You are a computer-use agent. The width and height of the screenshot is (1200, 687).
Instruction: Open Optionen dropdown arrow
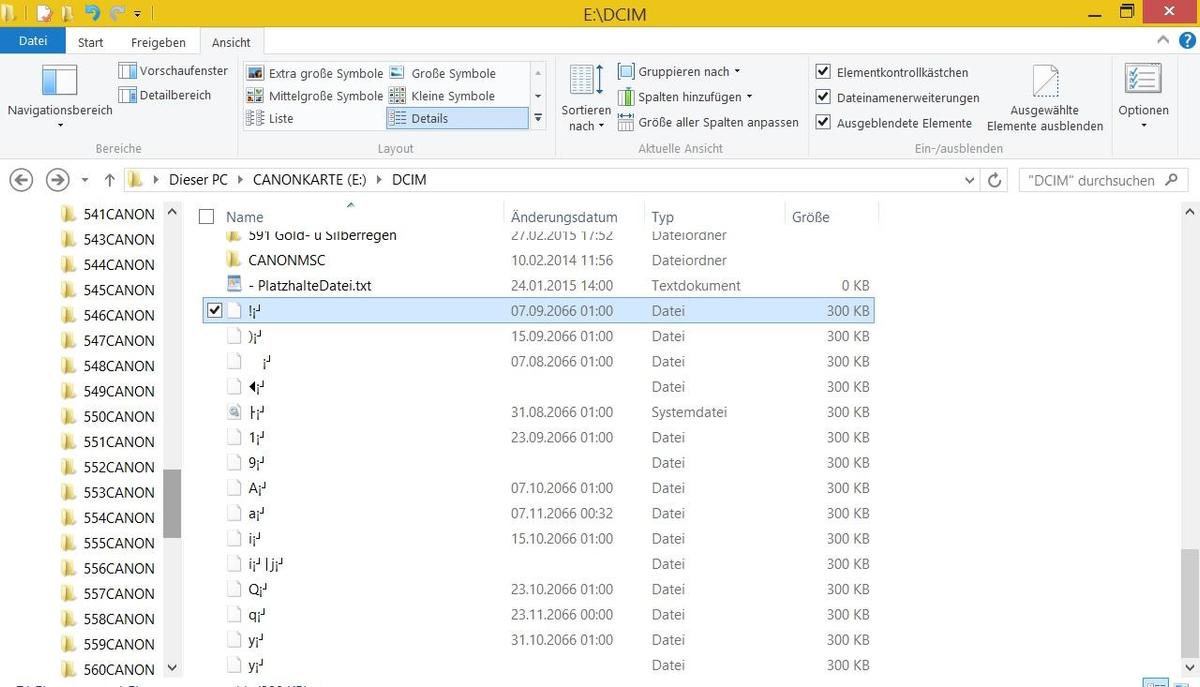[1143, 126]
